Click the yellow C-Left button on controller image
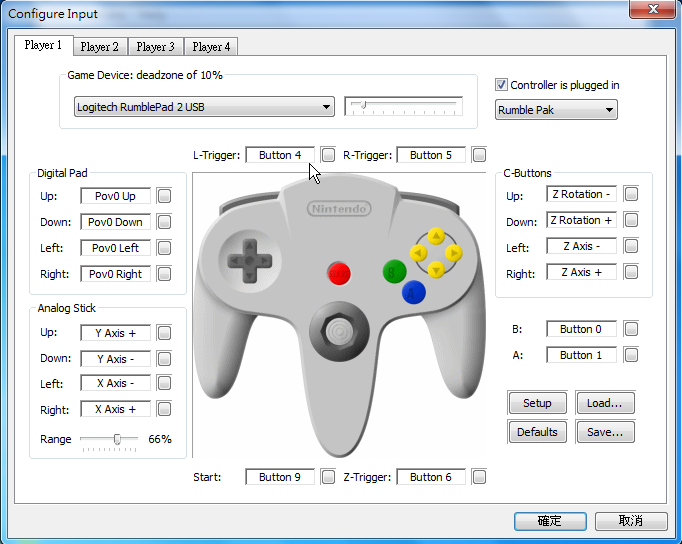The image size is (682, 544). point(418,253)
